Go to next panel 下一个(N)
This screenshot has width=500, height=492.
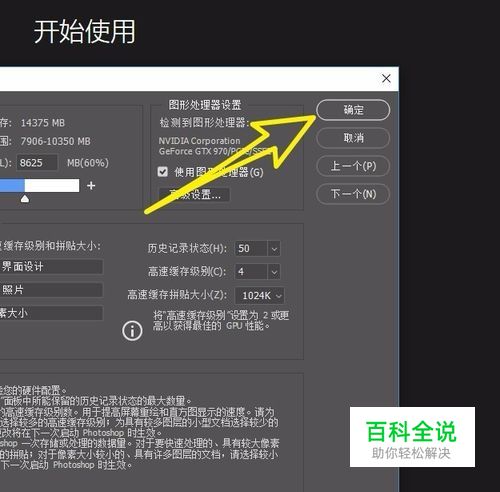click(353, 194)
